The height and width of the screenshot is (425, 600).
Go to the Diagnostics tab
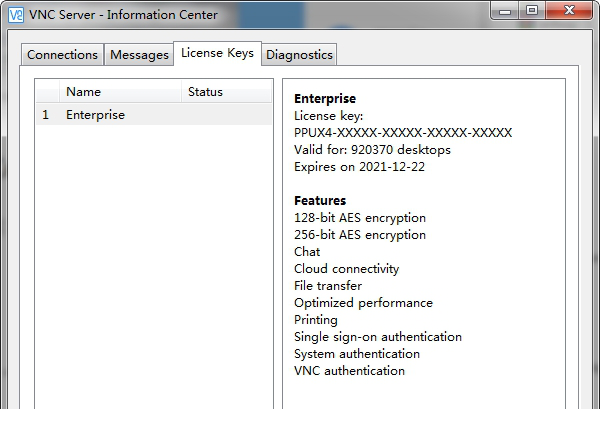click(299, 55)
